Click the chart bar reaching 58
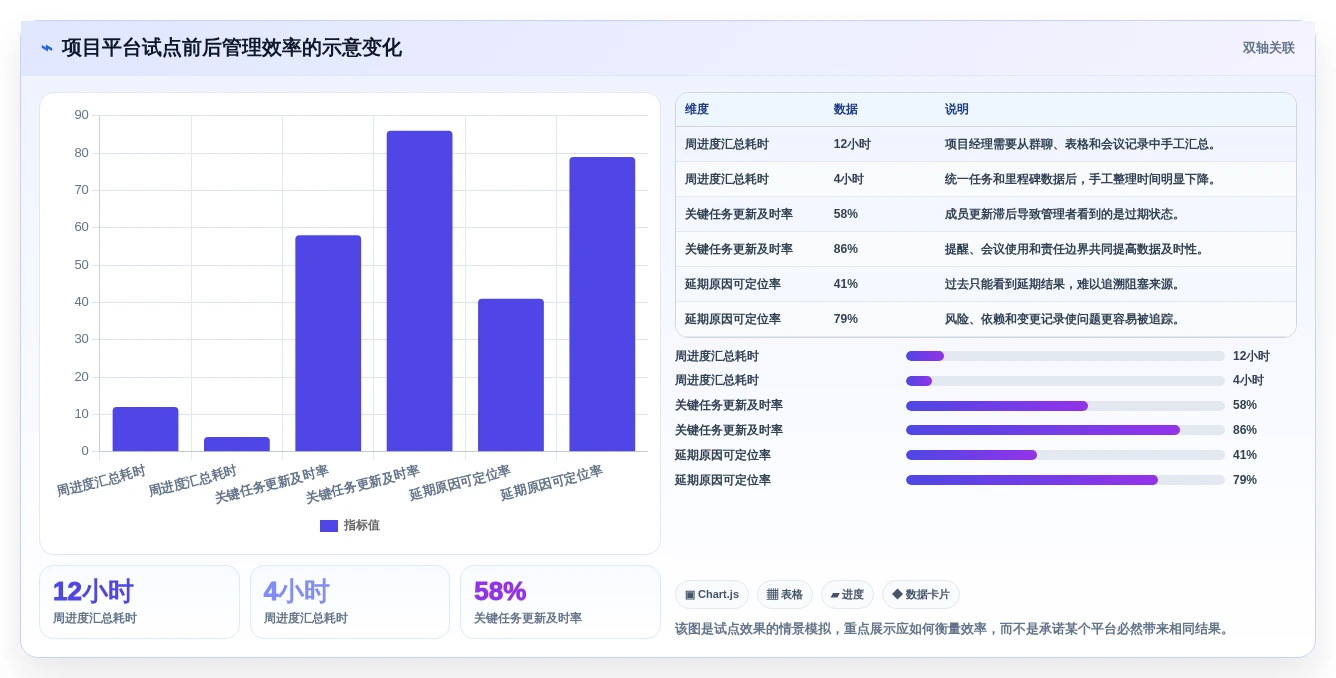1336x678 pixels. [x=328, y=343]
